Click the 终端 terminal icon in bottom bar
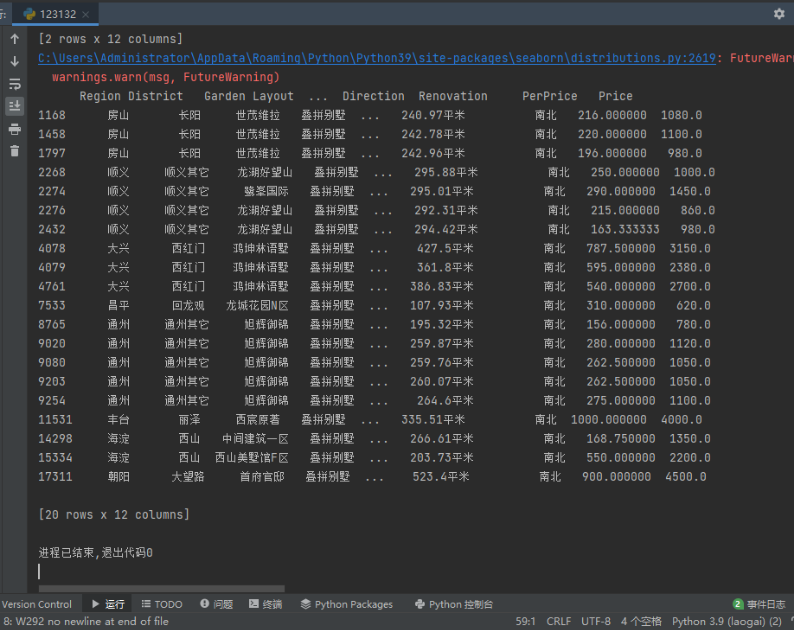The height and width of the screenshot is (630, 796). click(x=254, y=604)
